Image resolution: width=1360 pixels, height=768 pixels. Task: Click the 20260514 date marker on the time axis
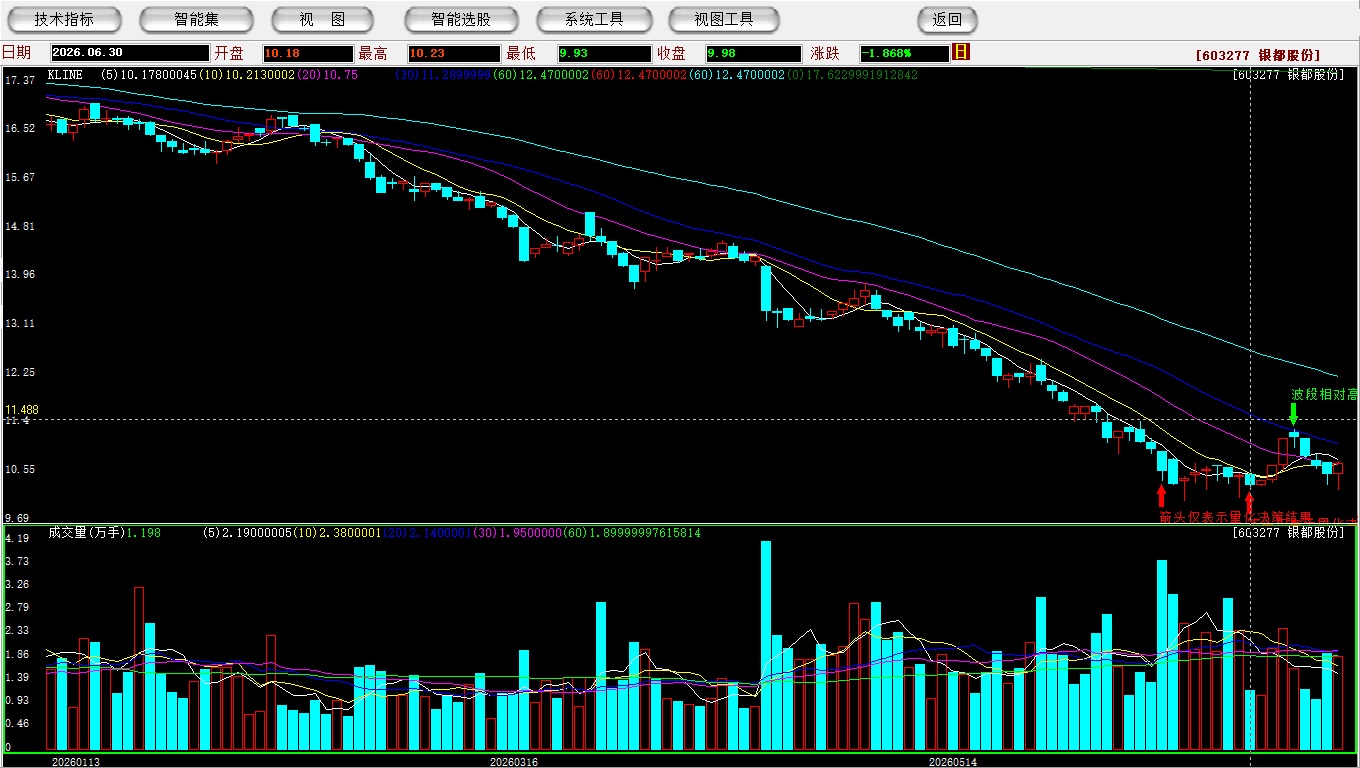tap(953, 761)
